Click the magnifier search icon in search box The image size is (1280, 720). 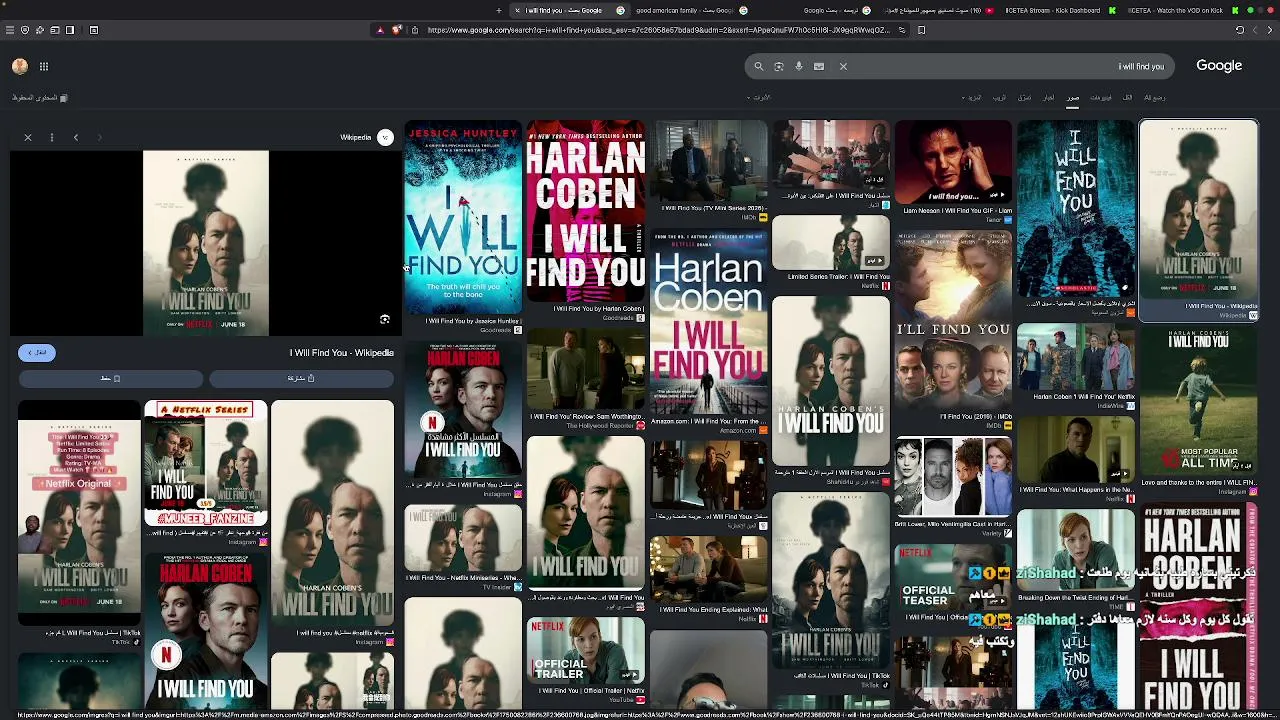click(759, 66)
